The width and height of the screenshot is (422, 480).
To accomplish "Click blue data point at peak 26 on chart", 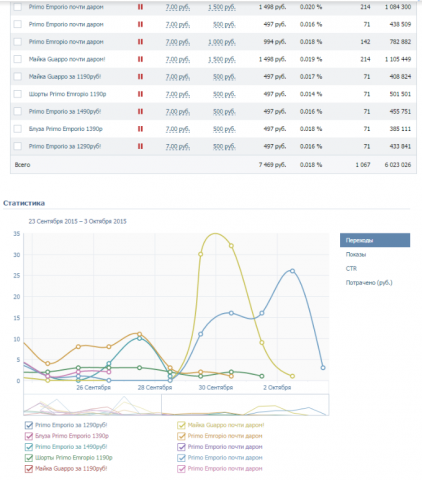I will coord(293,271).
